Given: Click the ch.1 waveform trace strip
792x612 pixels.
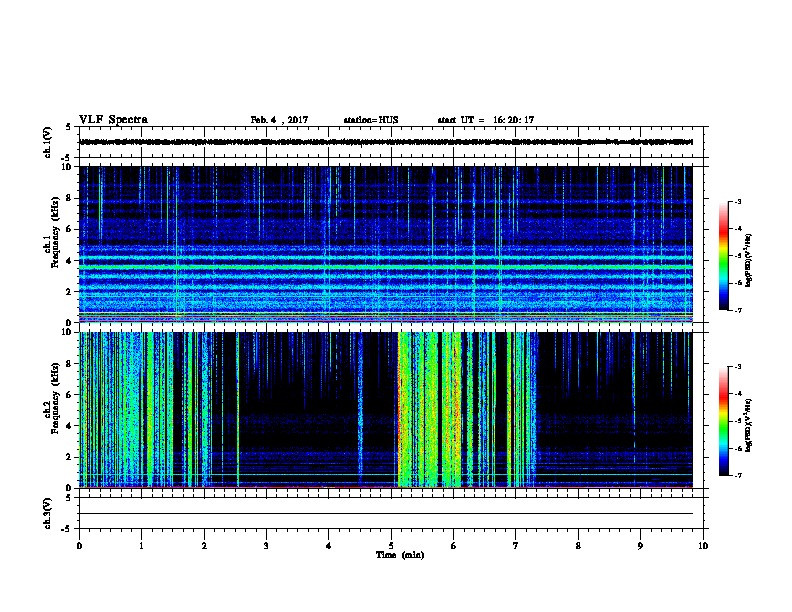Looking at the screenshot, I should click(x=386, y=142).
